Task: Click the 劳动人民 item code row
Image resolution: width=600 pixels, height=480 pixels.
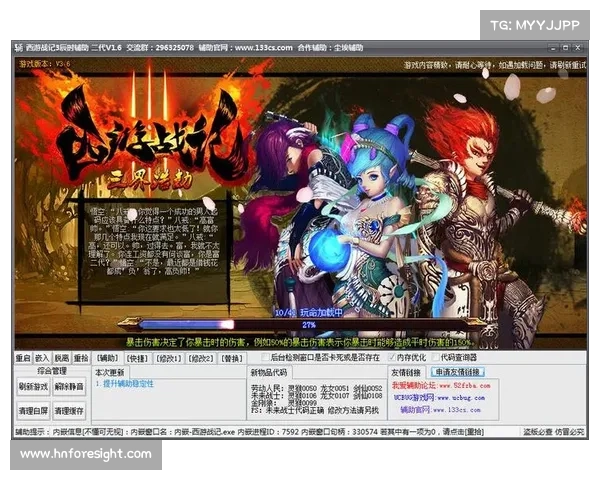Action: pos(316,388)
